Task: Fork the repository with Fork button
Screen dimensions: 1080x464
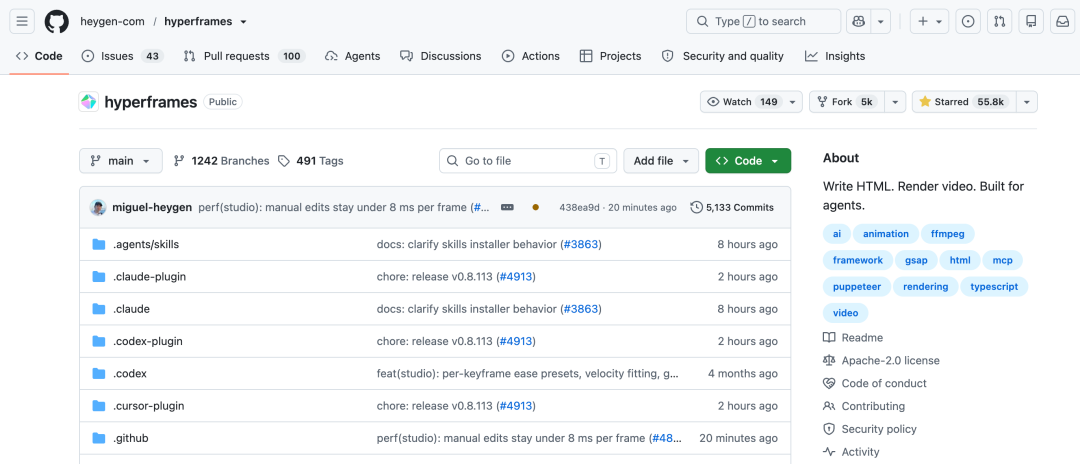Action: coord(847,102)
